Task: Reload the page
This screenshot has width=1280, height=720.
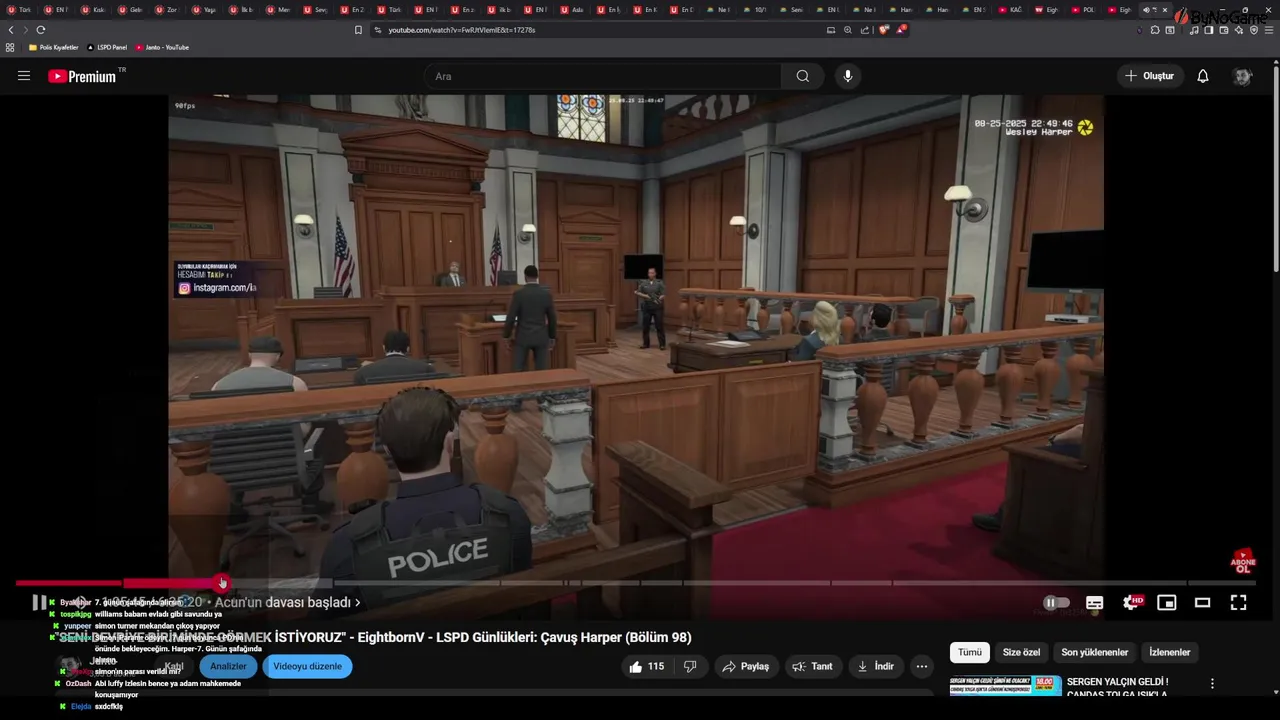Action: pos(40,30)
